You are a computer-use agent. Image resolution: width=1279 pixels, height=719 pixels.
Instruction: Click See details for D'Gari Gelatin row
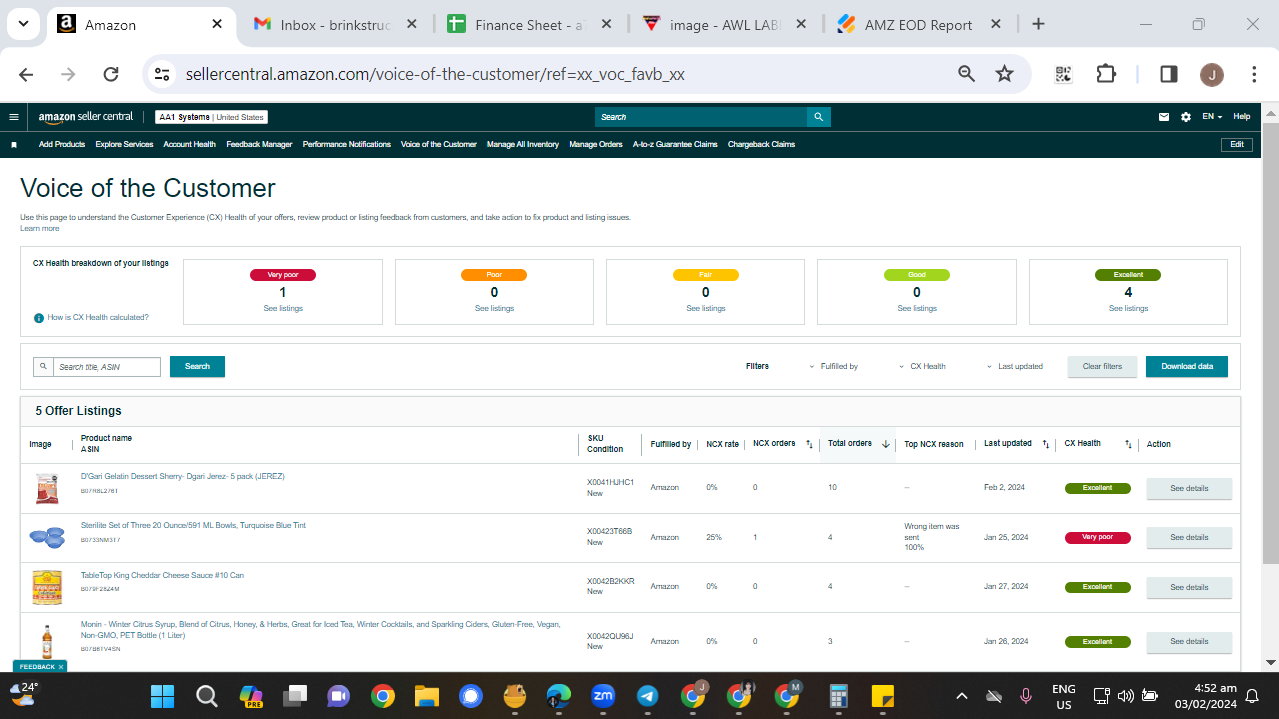[1188, 489]
